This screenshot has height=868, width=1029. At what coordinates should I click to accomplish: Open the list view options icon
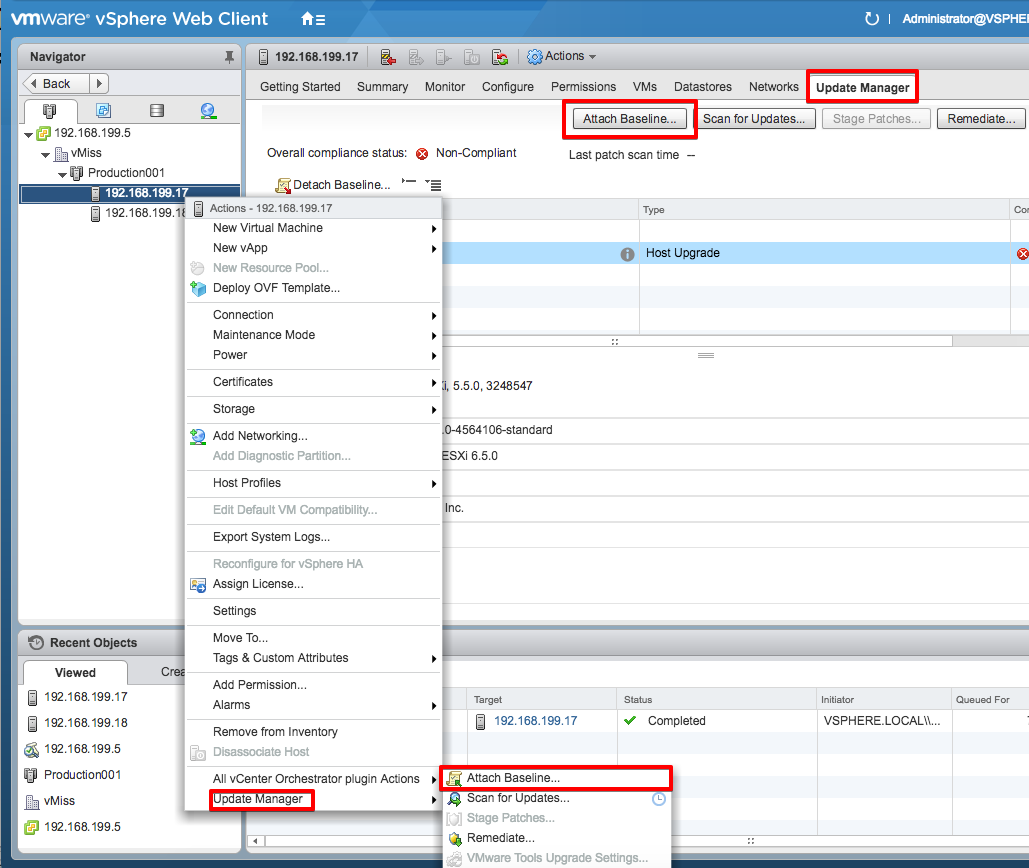433,185
